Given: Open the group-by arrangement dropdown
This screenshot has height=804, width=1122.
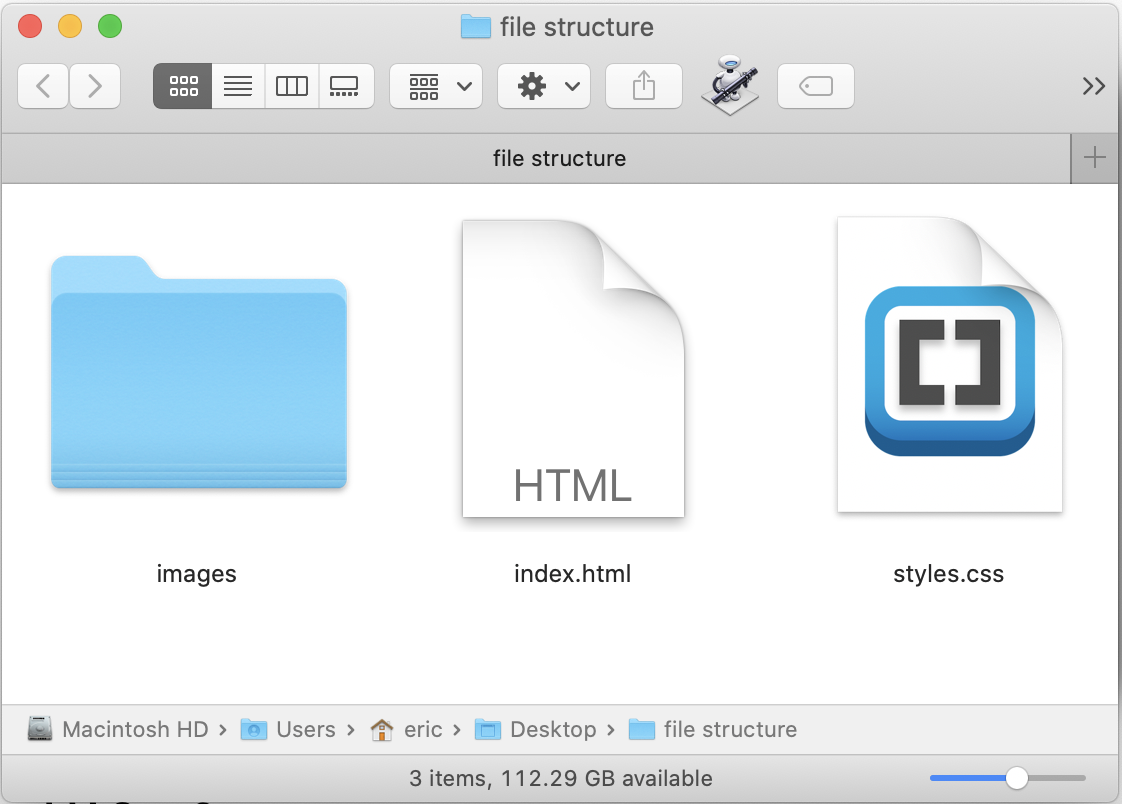Looking at the screenshot, I should tap(436, 86).
